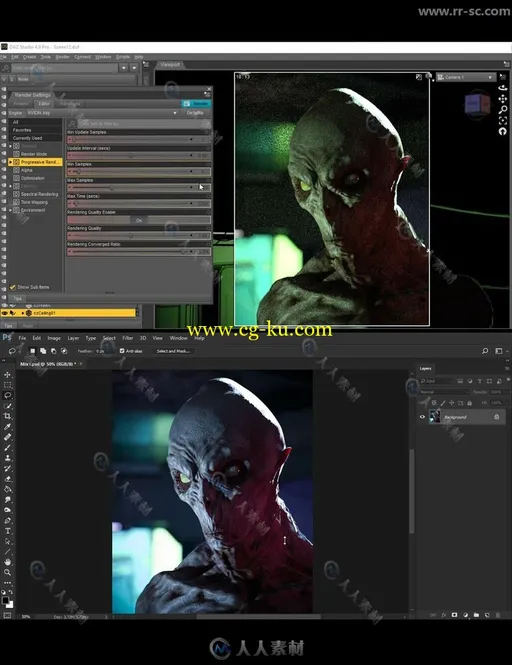Screen dimensions: 512x665
Task: Select the History Brush tool
Action: click(7, 468)
